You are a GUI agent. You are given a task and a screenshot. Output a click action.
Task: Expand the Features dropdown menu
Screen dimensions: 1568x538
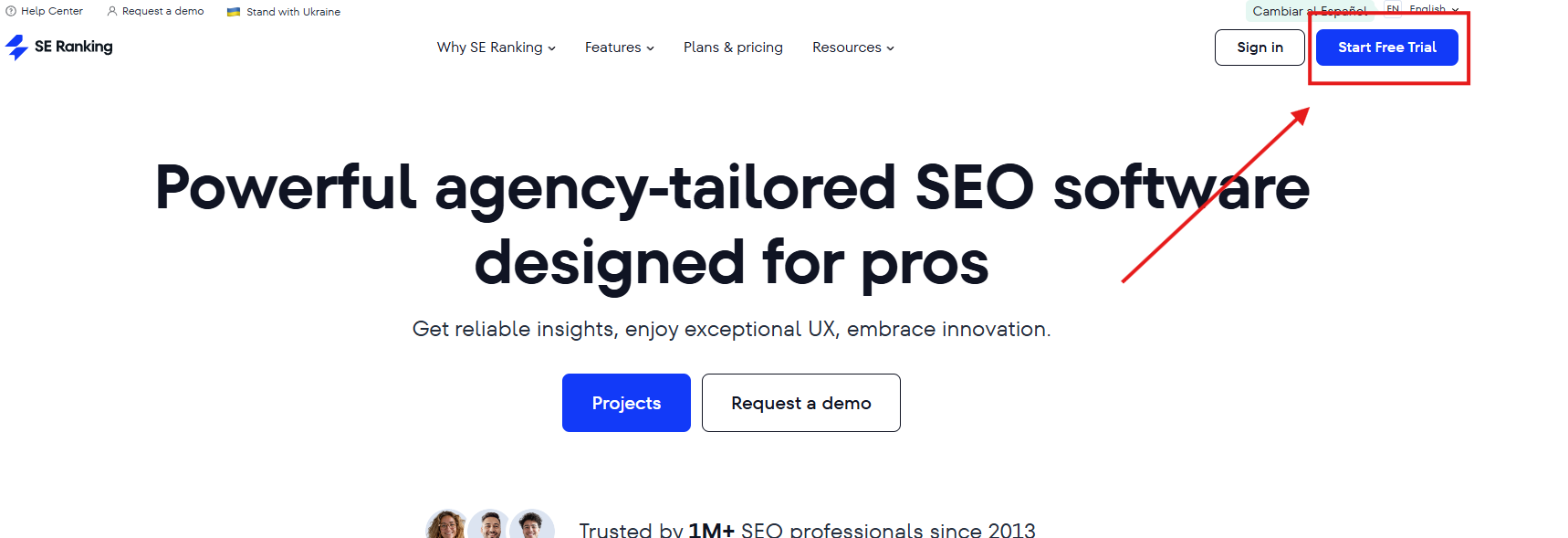[620, 47]
